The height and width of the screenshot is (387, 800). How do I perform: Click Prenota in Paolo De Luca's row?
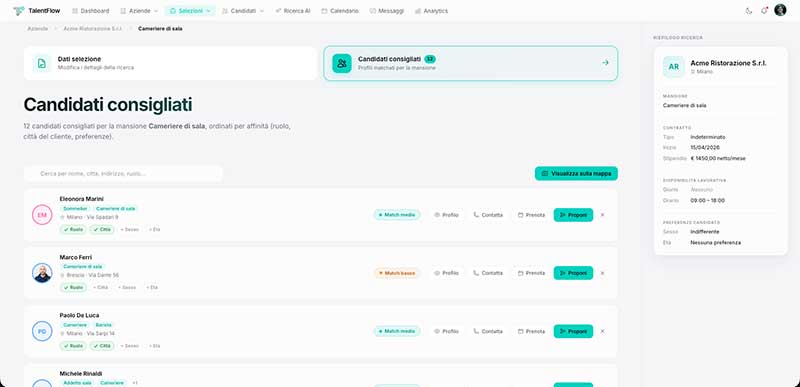[x=531, y=331]
